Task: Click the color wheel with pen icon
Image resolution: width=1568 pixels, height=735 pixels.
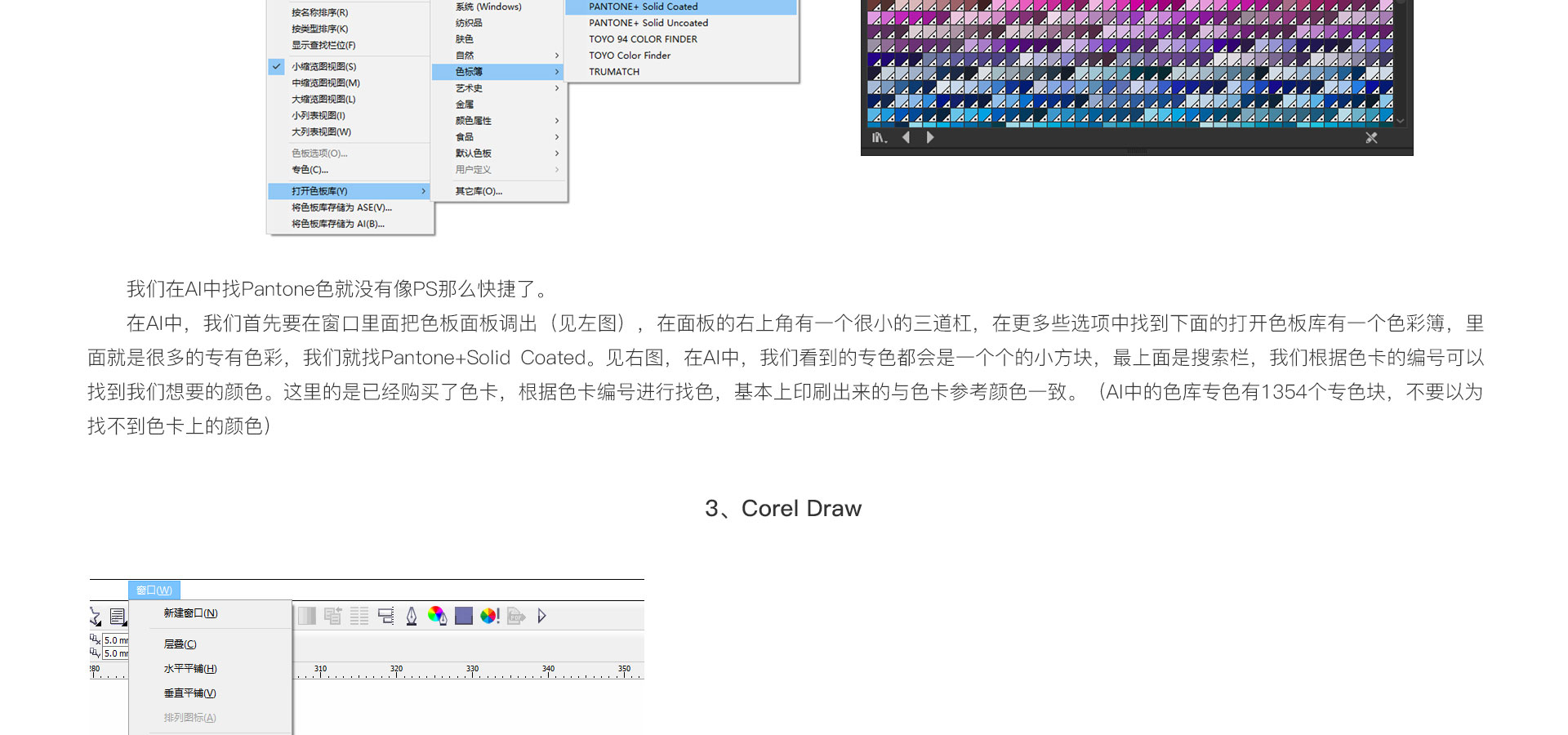Action: coord(437,616)
